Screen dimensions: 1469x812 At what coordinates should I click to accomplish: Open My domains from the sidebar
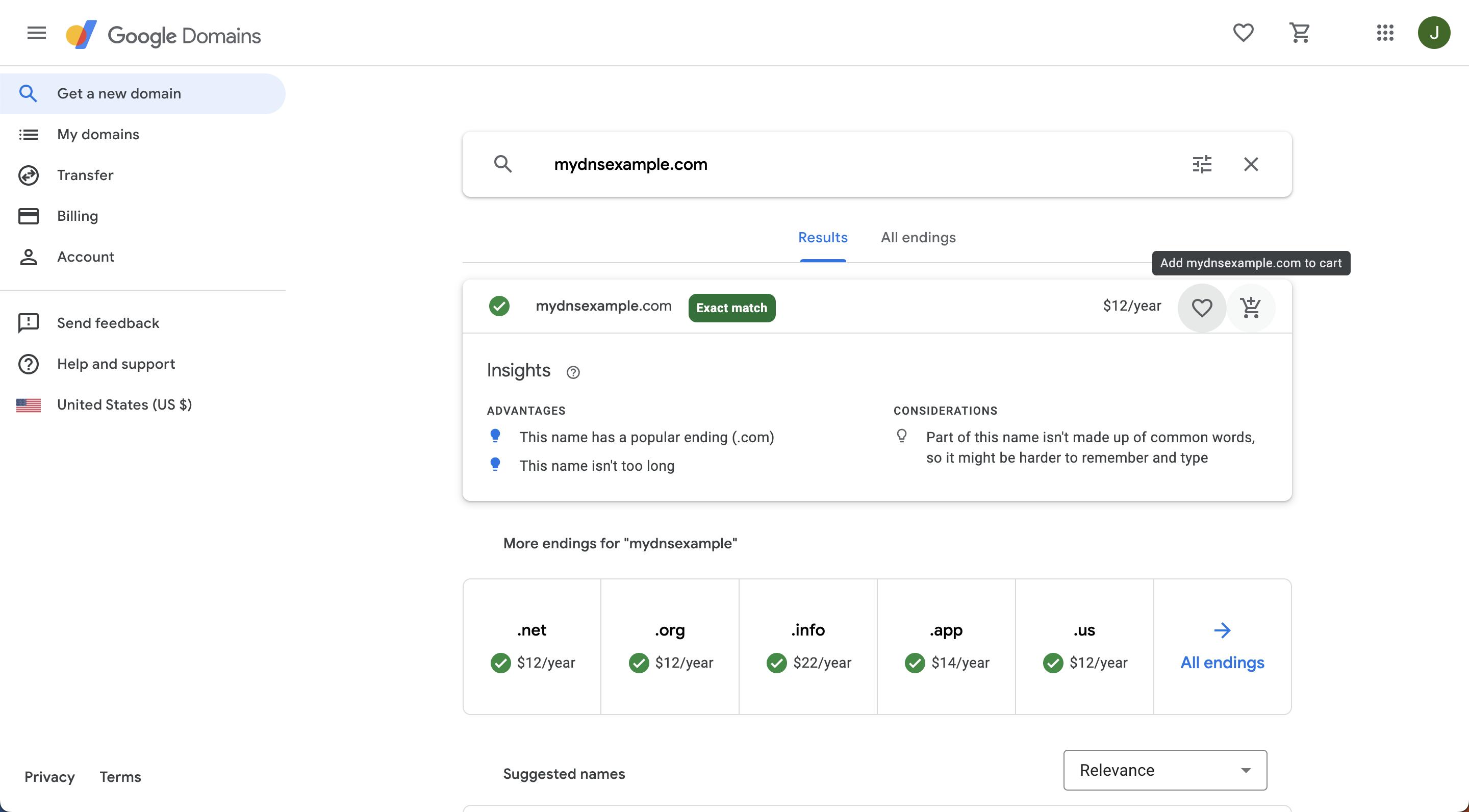(x=97, y=134)
